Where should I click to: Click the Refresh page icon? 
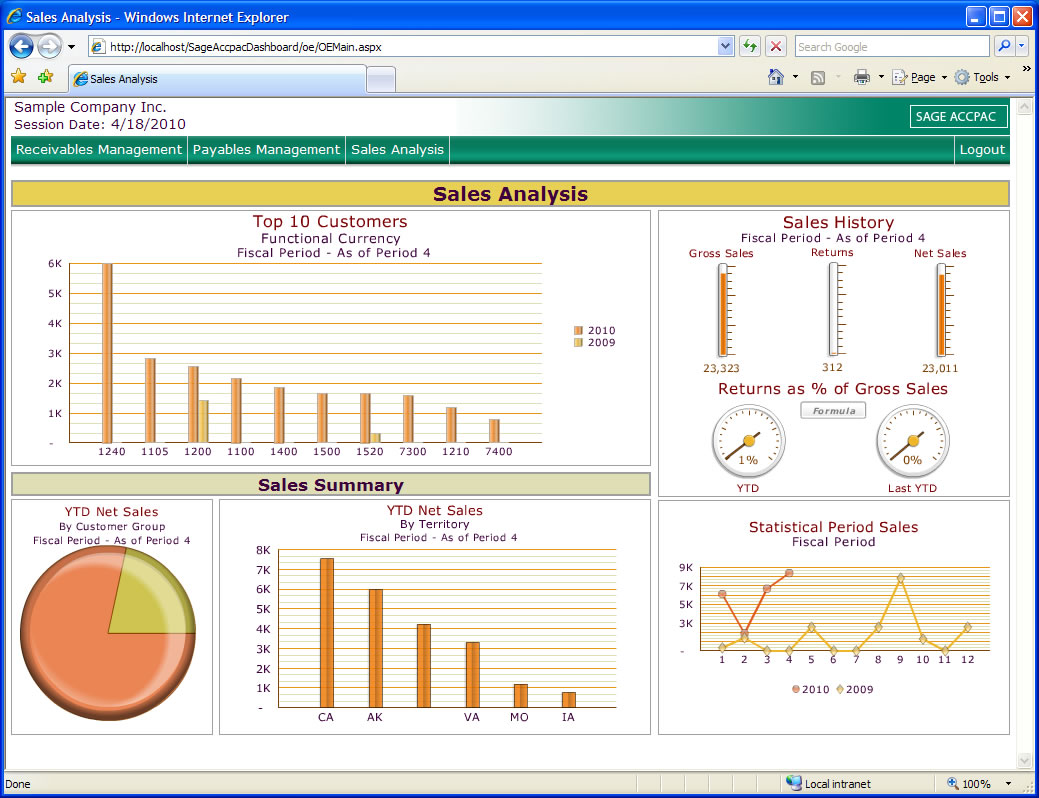[x=750, y=46]
